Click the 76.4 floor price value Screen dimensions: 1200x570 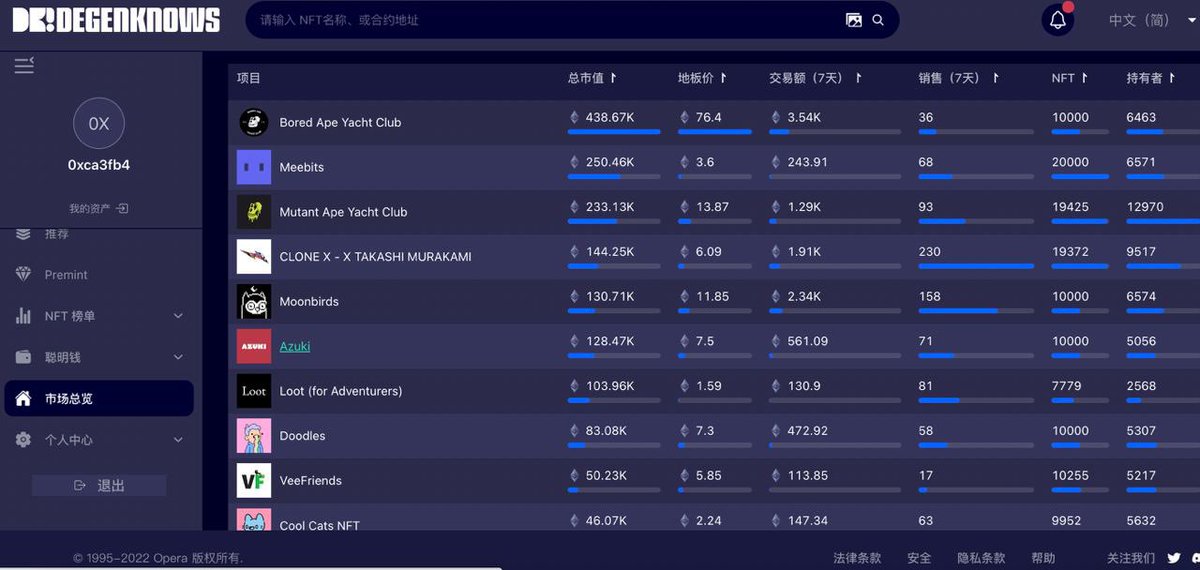pos(709,117)
